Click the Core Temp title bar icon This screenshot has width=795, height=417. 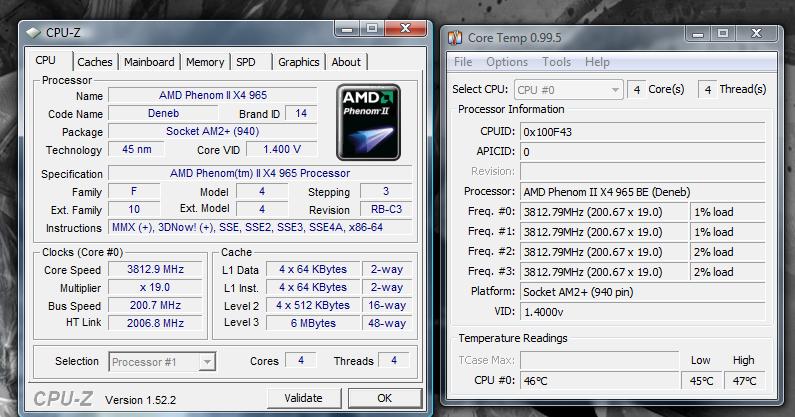(x=455, y=38)
